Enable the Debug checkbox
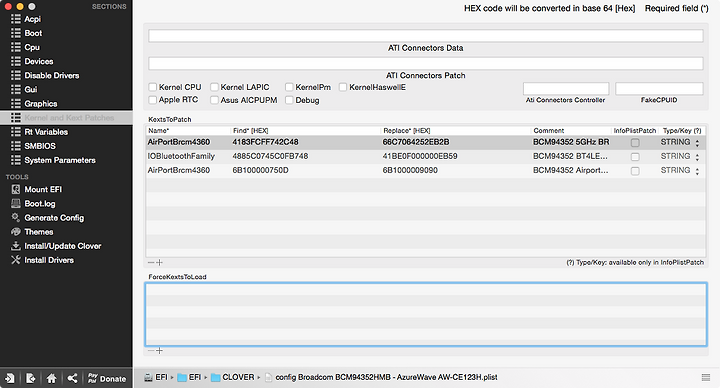 [x=289, y=100]
